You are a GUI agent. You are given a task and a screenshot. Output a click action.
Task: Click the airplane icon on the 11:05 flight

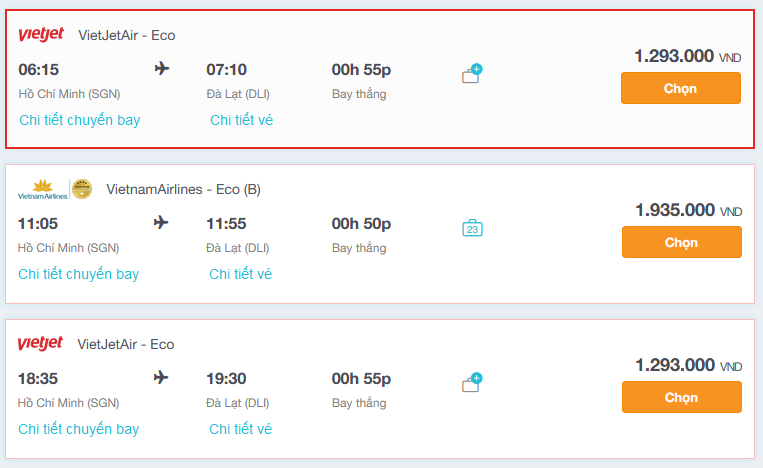tap(161, 223)
